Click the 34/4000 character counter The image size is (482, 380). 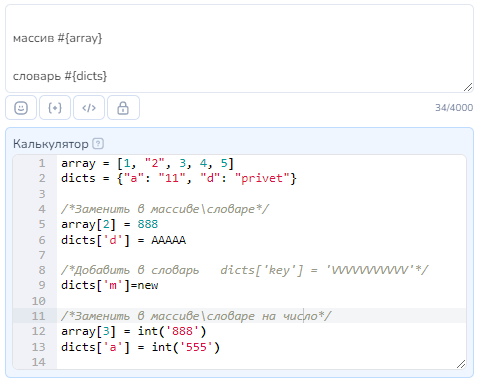454,108
